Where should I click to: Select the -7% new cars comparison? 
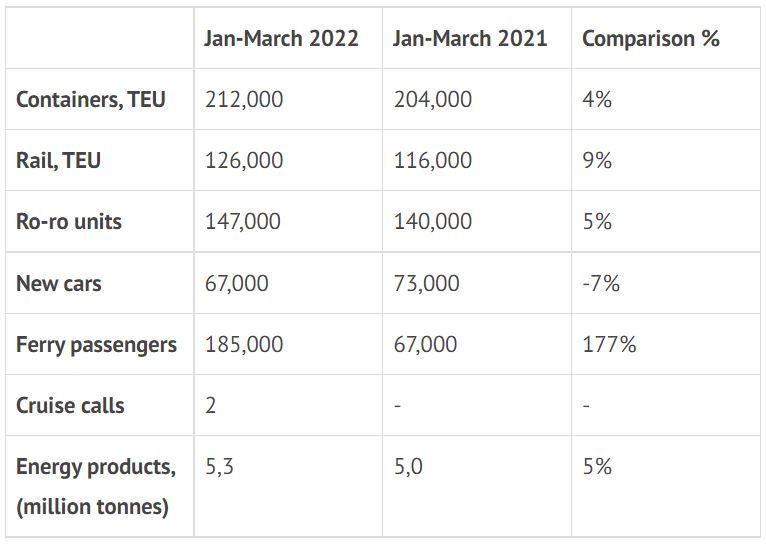click(x=601, y=283)
